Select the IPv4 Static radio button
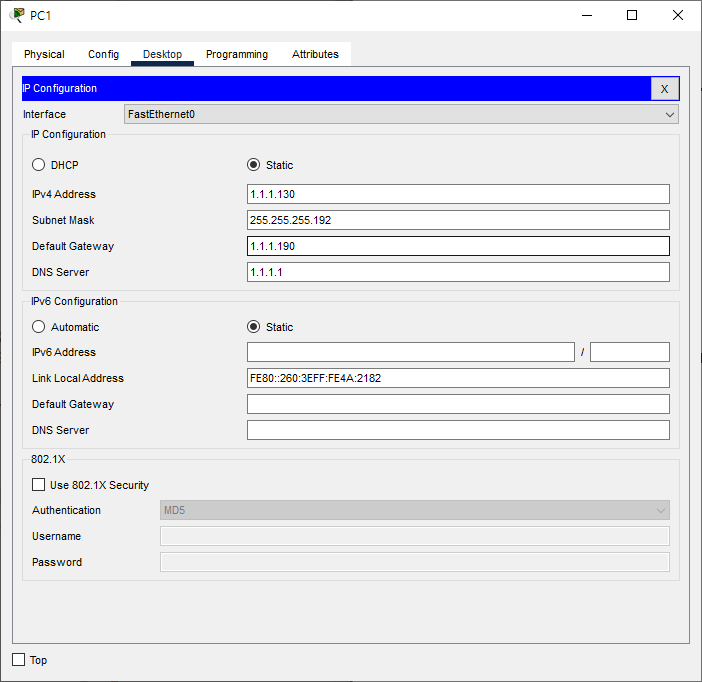The height and width of the screenshot is (682, 702). pos(253,165)
